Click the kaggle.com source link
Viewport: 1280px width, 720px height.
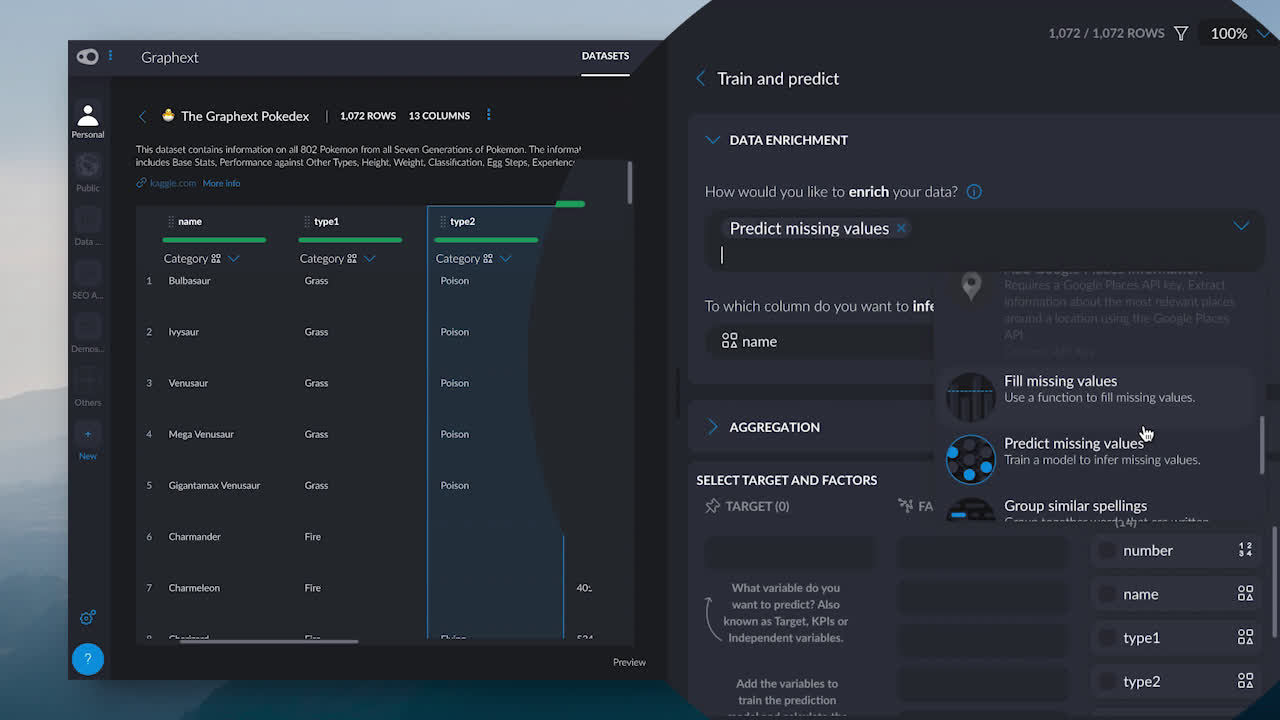point(172,183)
